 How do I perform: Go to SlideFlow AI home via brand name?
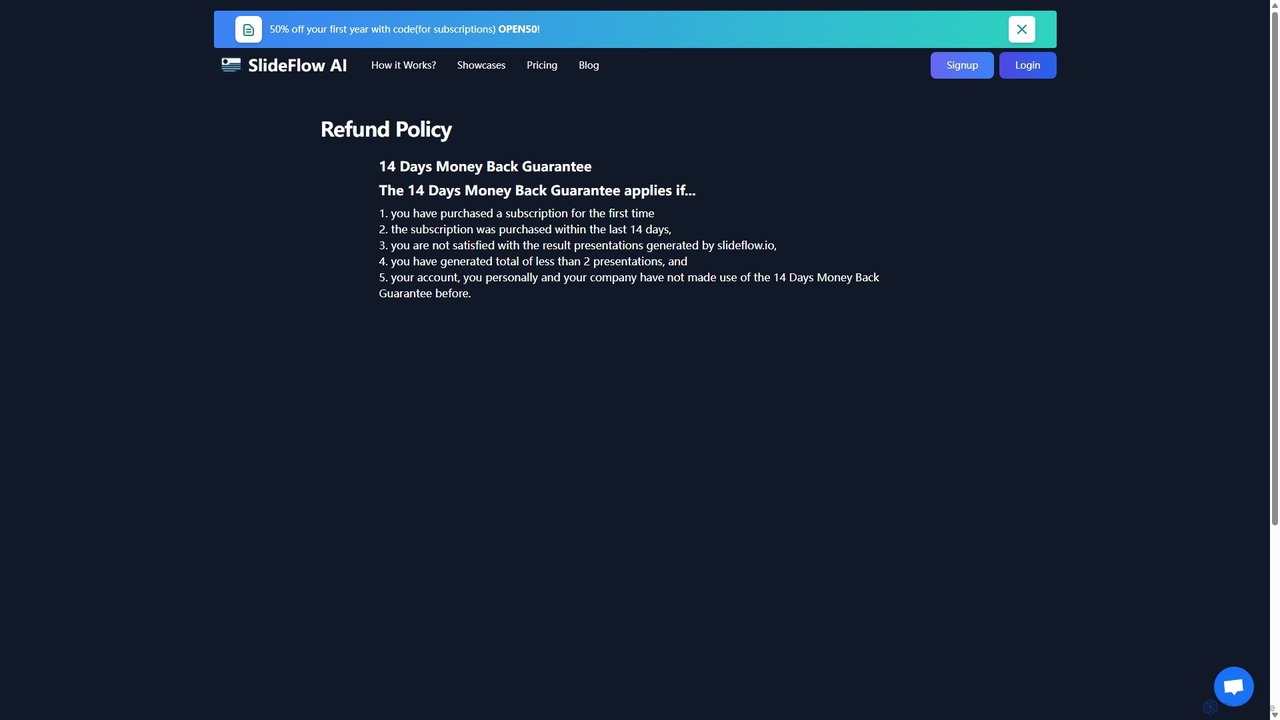pyautogui.click(x=297, y=65)
